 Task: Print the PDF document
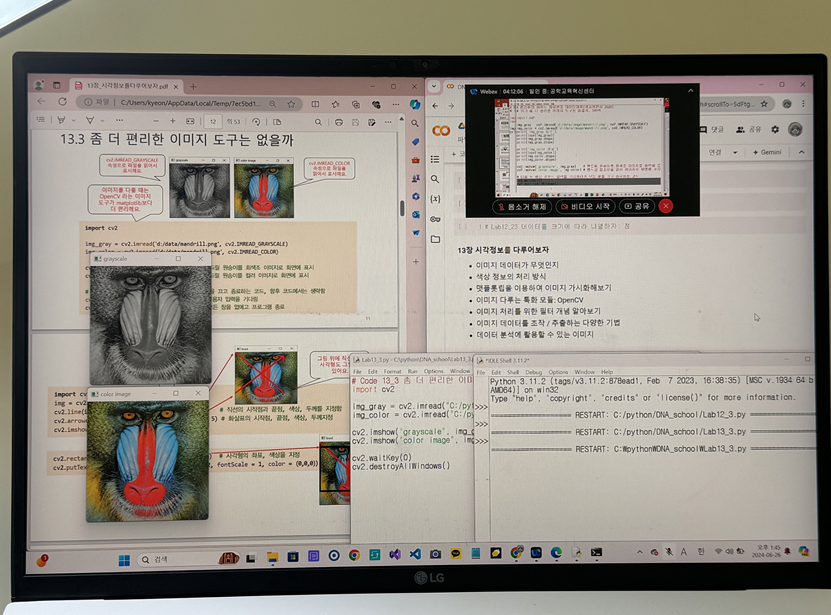pos(339,122)
